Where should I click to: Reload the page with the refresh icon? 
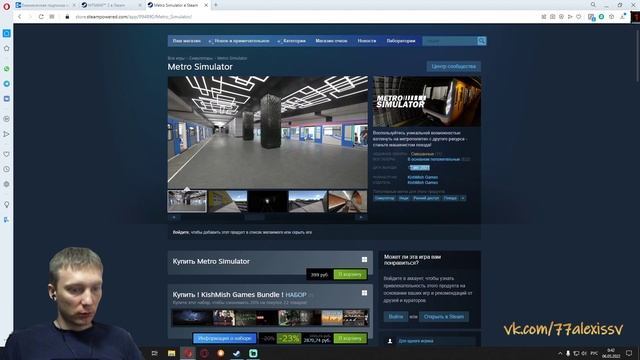click(x=41, y=17)
